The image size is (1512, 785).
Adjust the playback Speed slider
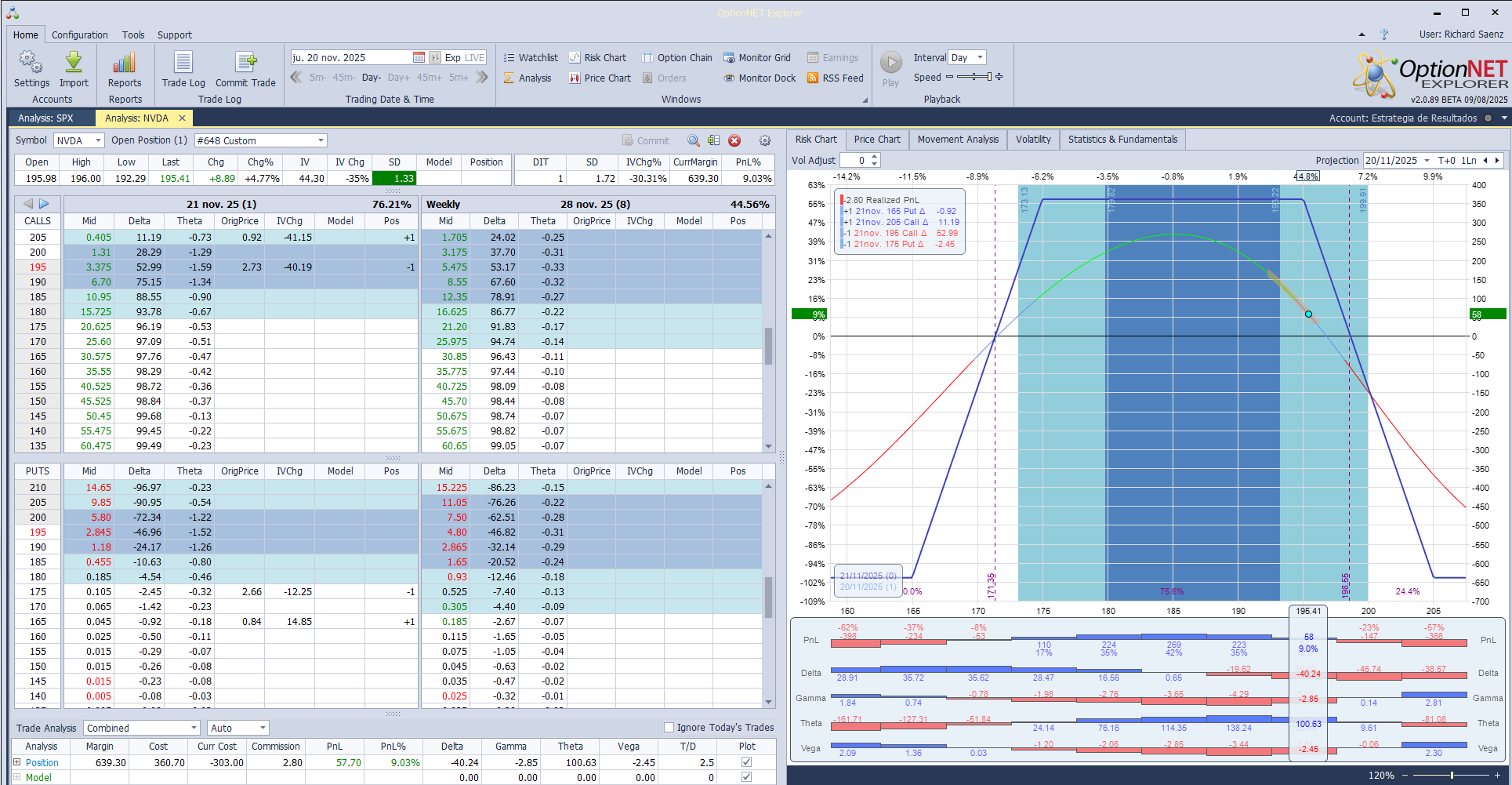point(974,77)
